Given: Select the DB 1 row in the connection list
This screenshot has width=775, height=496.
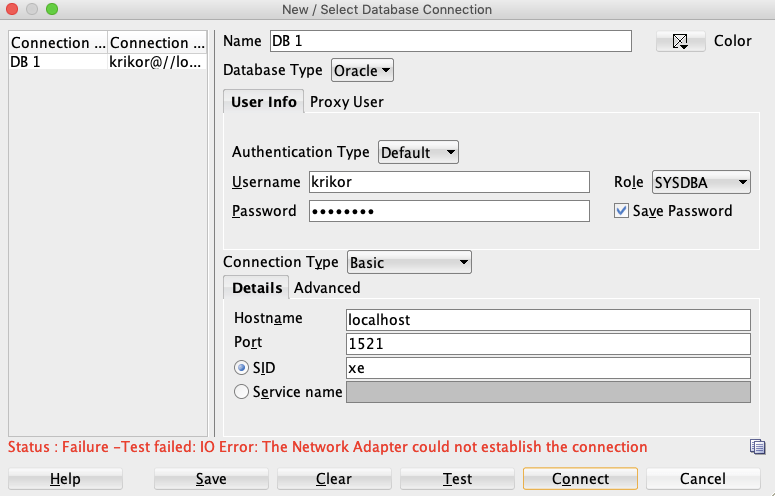Looking at the screenshot, I should [108, 62].
